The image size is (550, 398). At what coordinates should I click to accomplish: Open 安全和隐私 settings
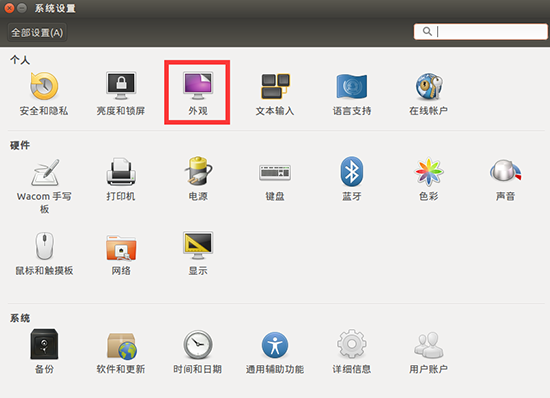pyautogui.click(x=44, y=94)
